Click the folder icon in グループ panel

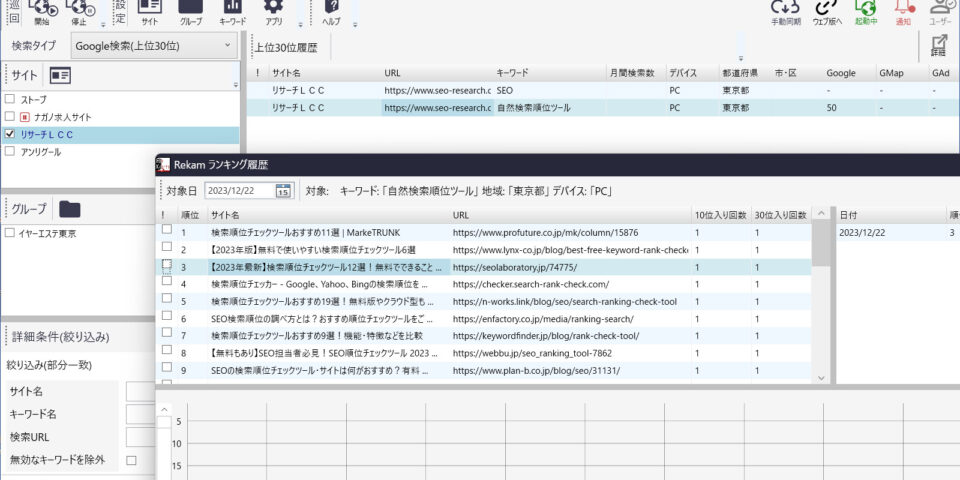70,209
